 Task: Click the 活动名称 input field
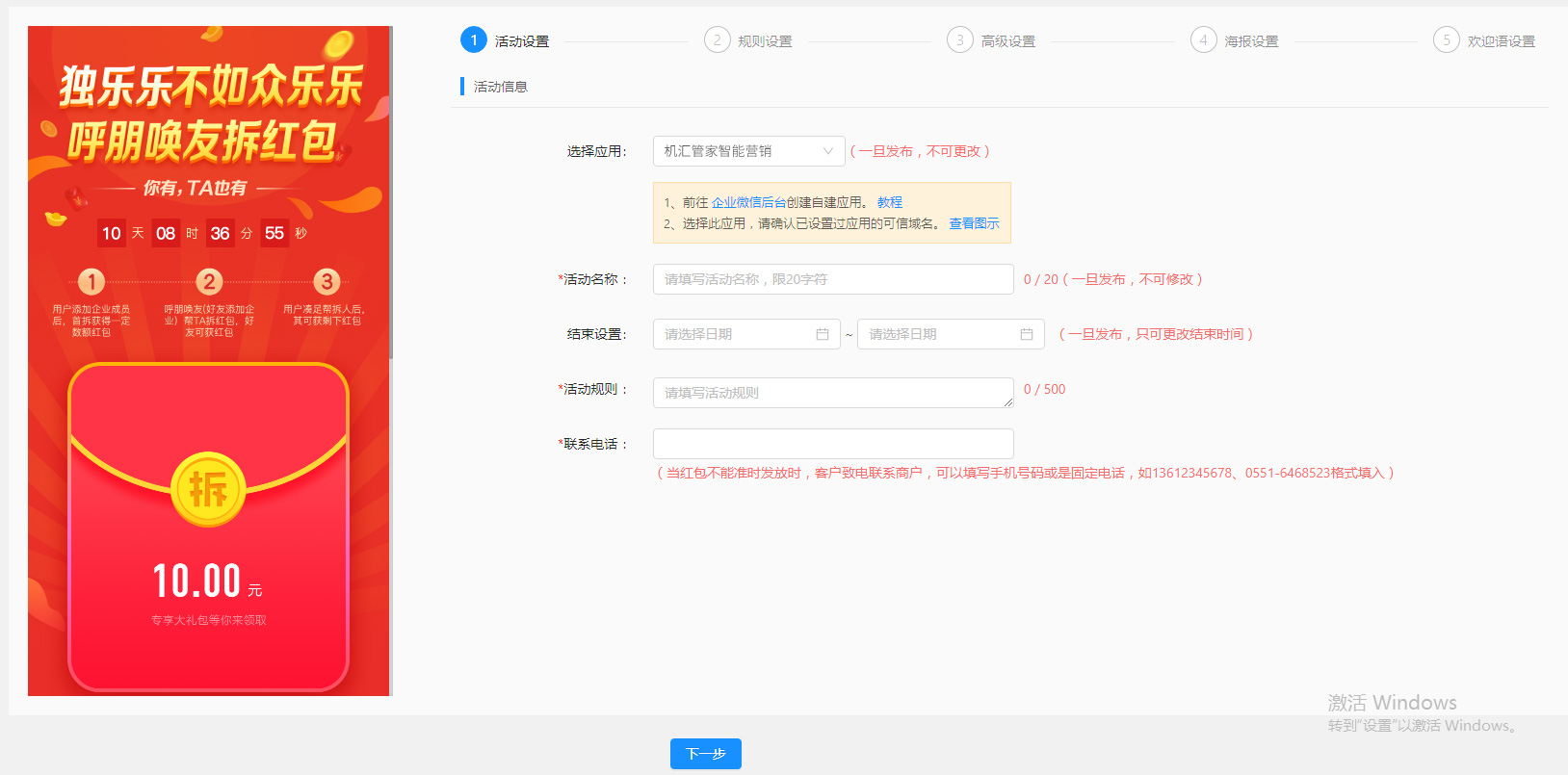click(833, 279)
